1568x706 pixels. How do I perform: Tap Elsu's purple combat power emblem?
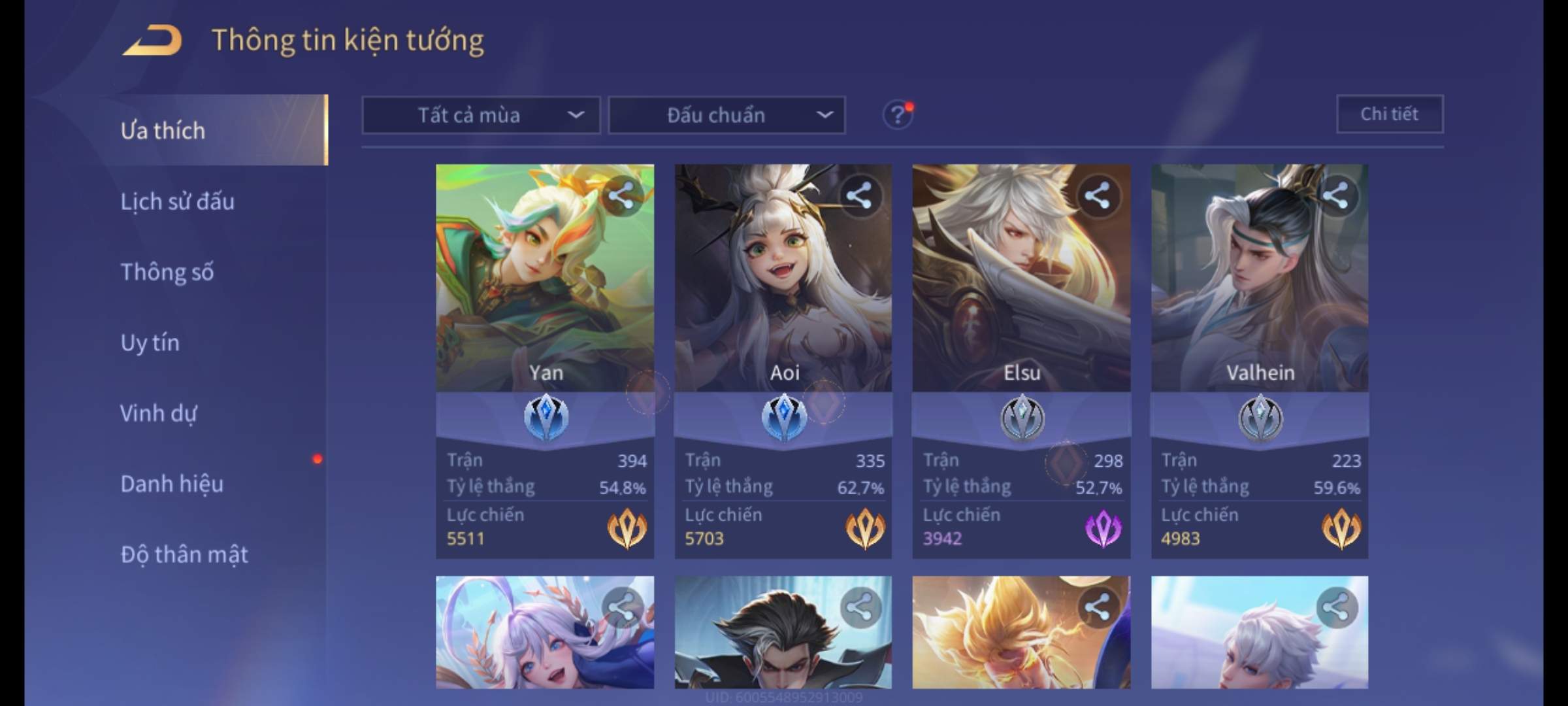[1103, 528]
